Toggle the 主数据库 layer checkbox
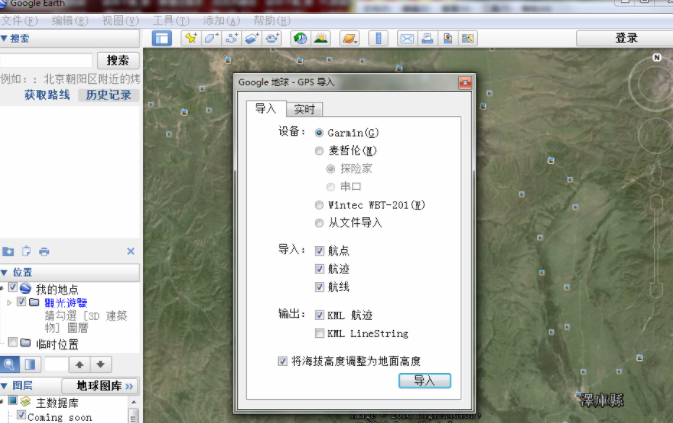Viewport: 673px width, 423px height. (13, 401)
